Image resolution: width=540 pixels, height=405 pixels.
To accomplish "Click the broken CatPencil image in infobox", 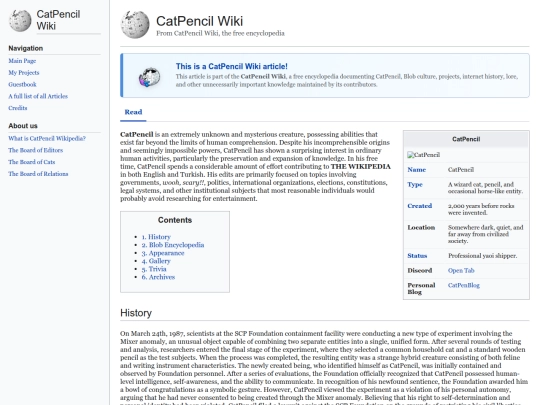I will [424, 155].
